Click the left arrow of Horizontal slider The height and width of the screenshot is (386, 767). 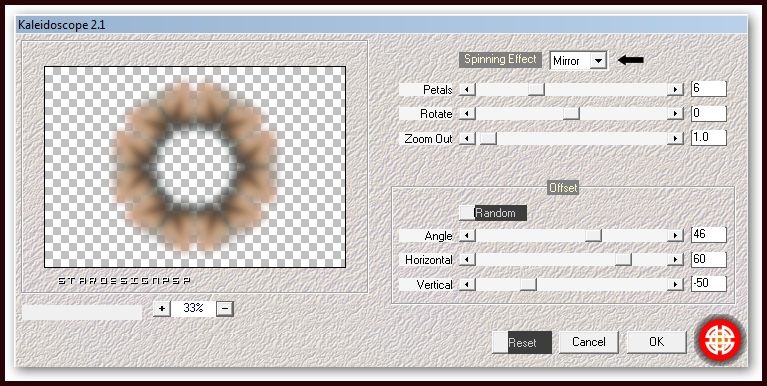coord(467,260)
